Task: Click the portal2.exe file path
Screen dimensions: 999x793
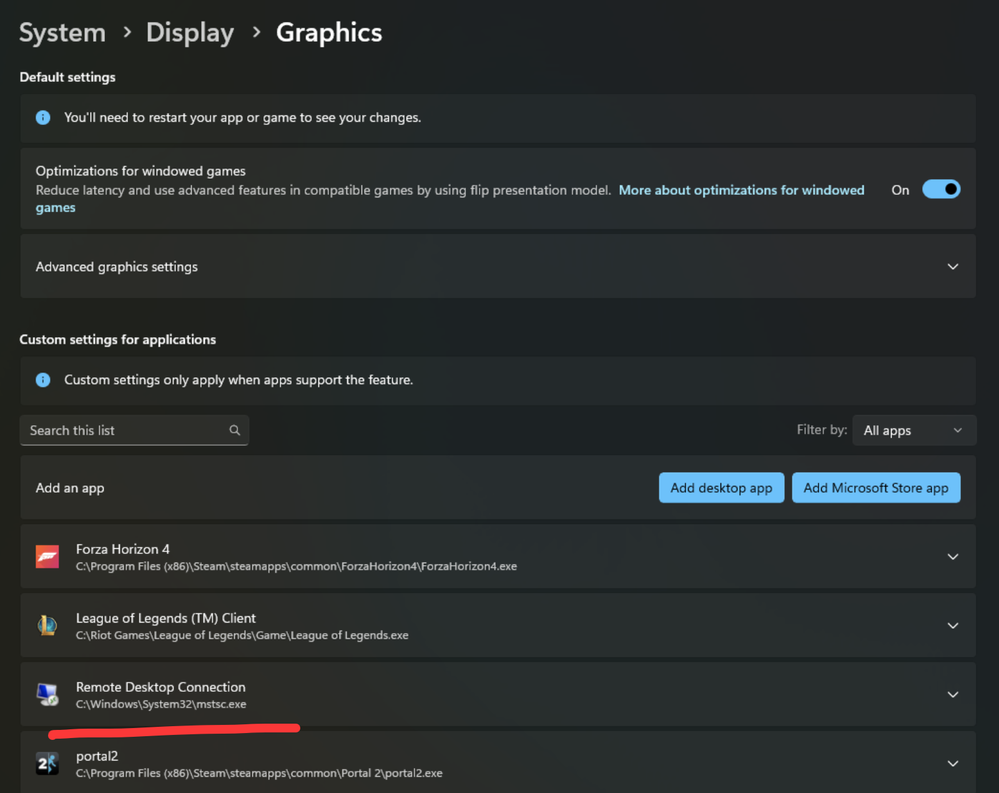Action: pos(259,773)
